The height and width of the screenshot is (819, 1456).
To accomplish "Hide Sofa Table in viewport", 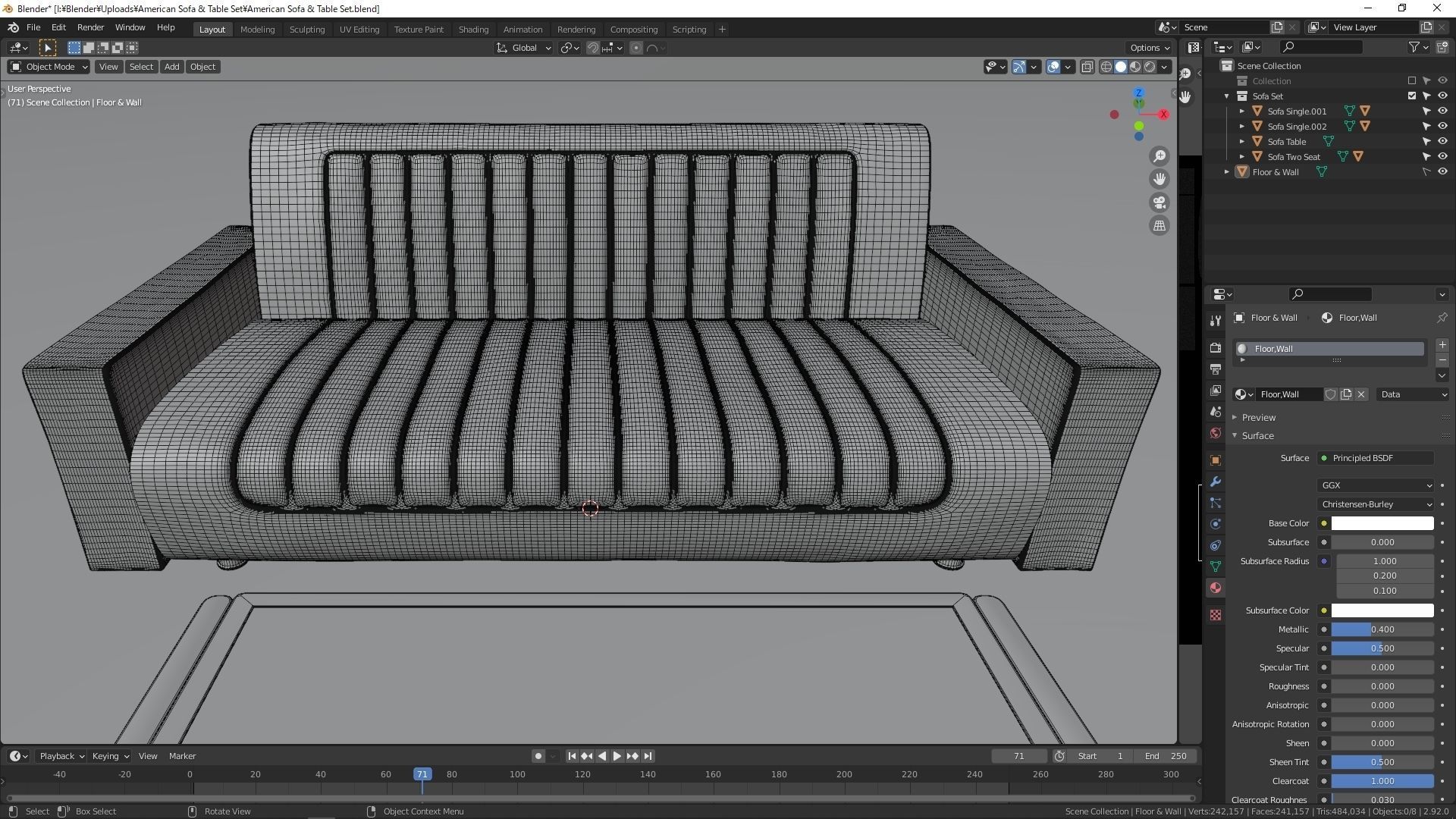I will click(x=1442, y=142).
